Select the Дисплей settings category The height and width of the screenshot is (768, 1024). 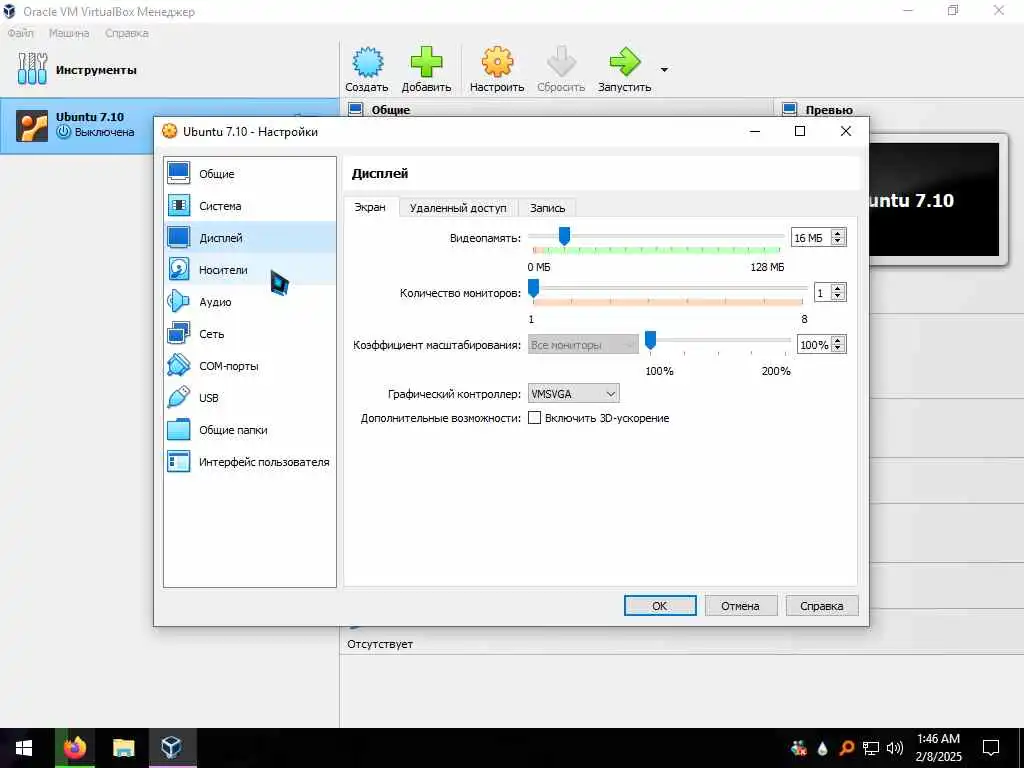(249, 238)
